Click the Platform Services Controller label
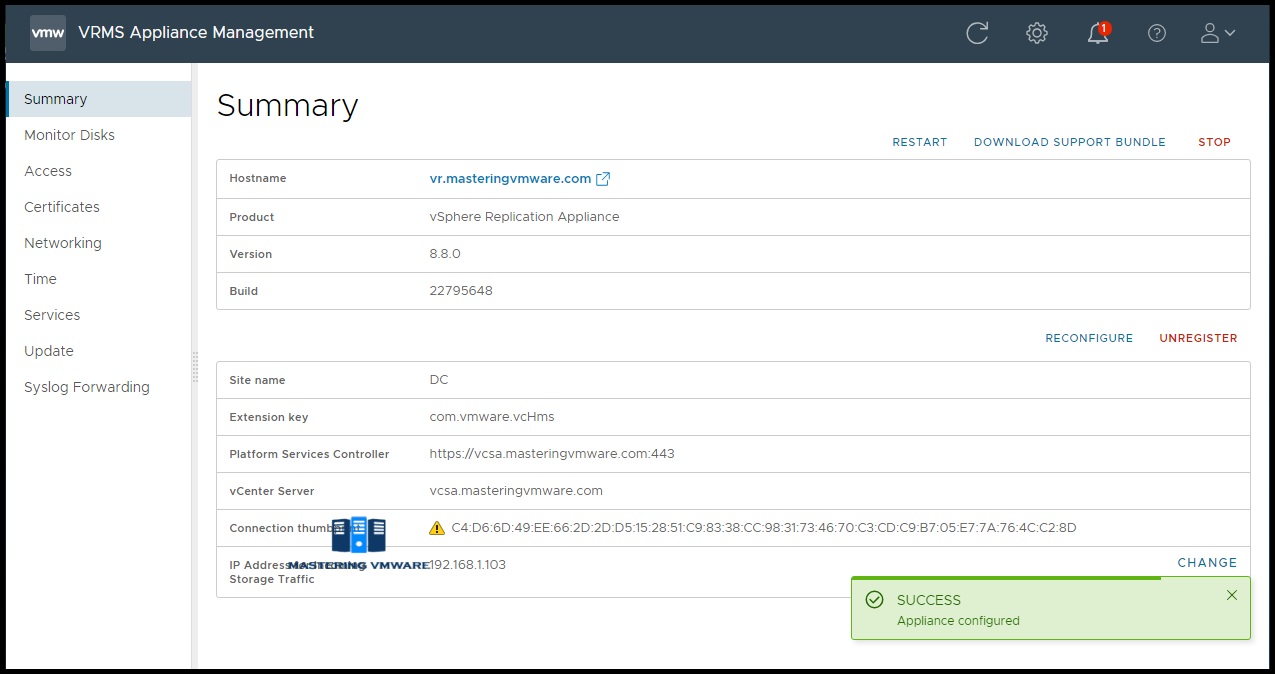 [309, 454]
